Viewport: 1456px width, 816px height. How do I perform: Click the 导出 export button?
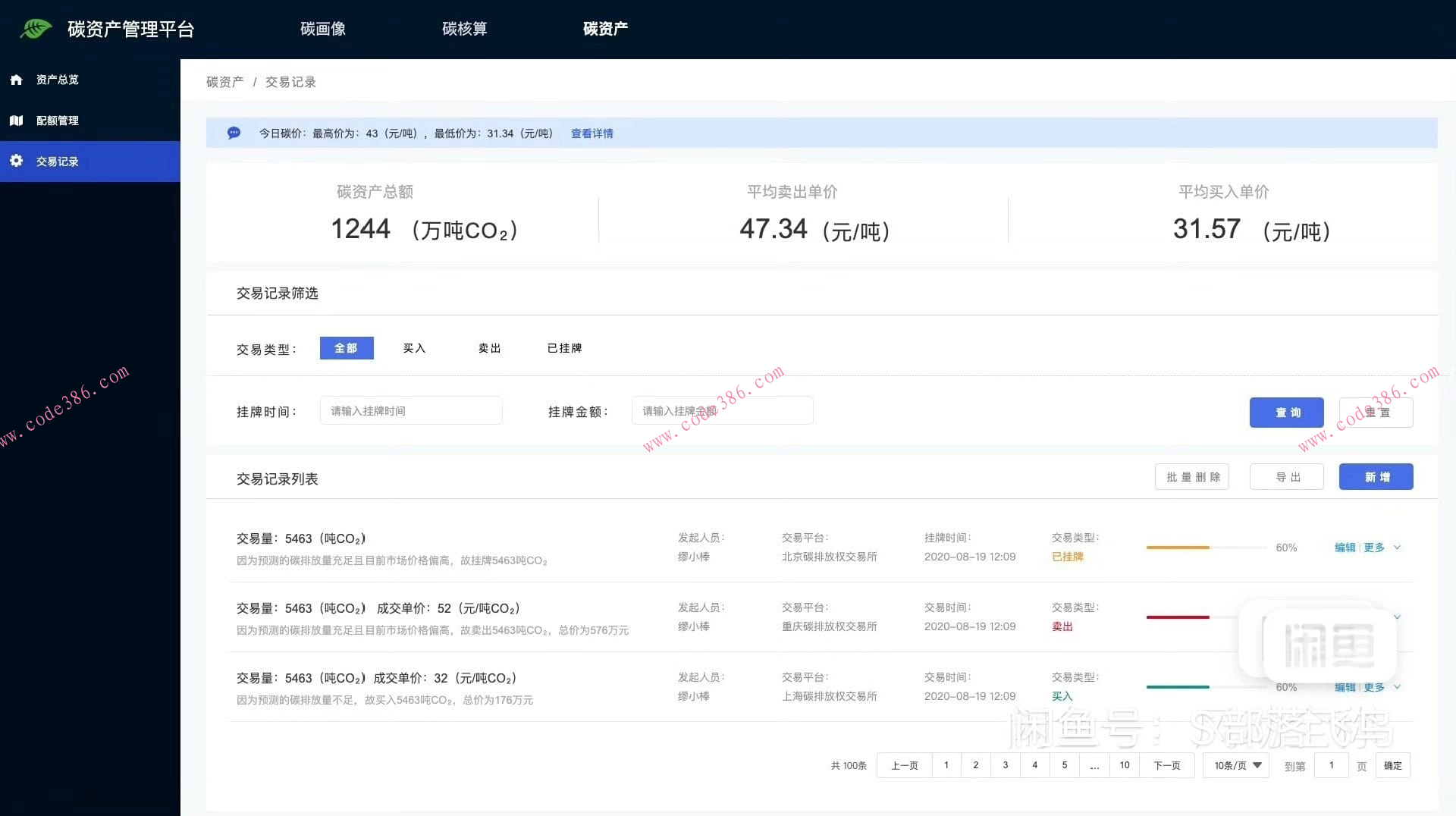[1286, 476]
